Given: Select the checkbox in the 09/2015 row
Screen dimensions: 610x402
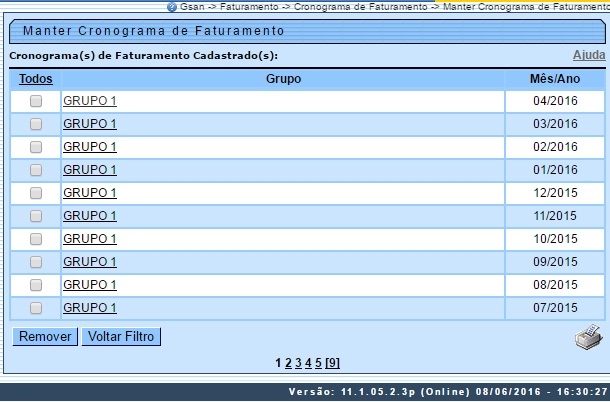Looking at the screenshot, I should (x=36, y=262).
